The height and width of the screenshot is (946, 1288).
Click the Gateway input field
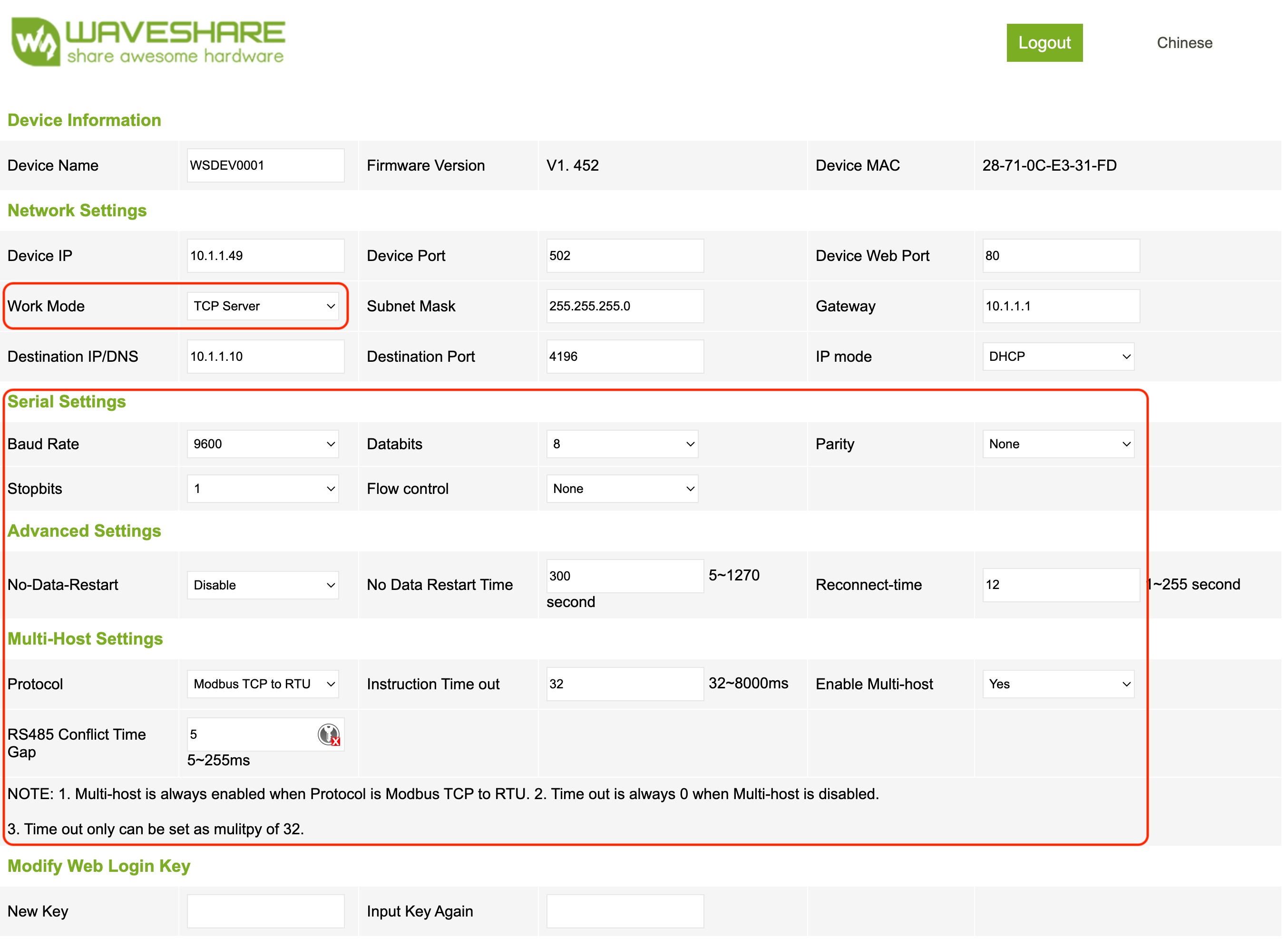point(1060,306)
